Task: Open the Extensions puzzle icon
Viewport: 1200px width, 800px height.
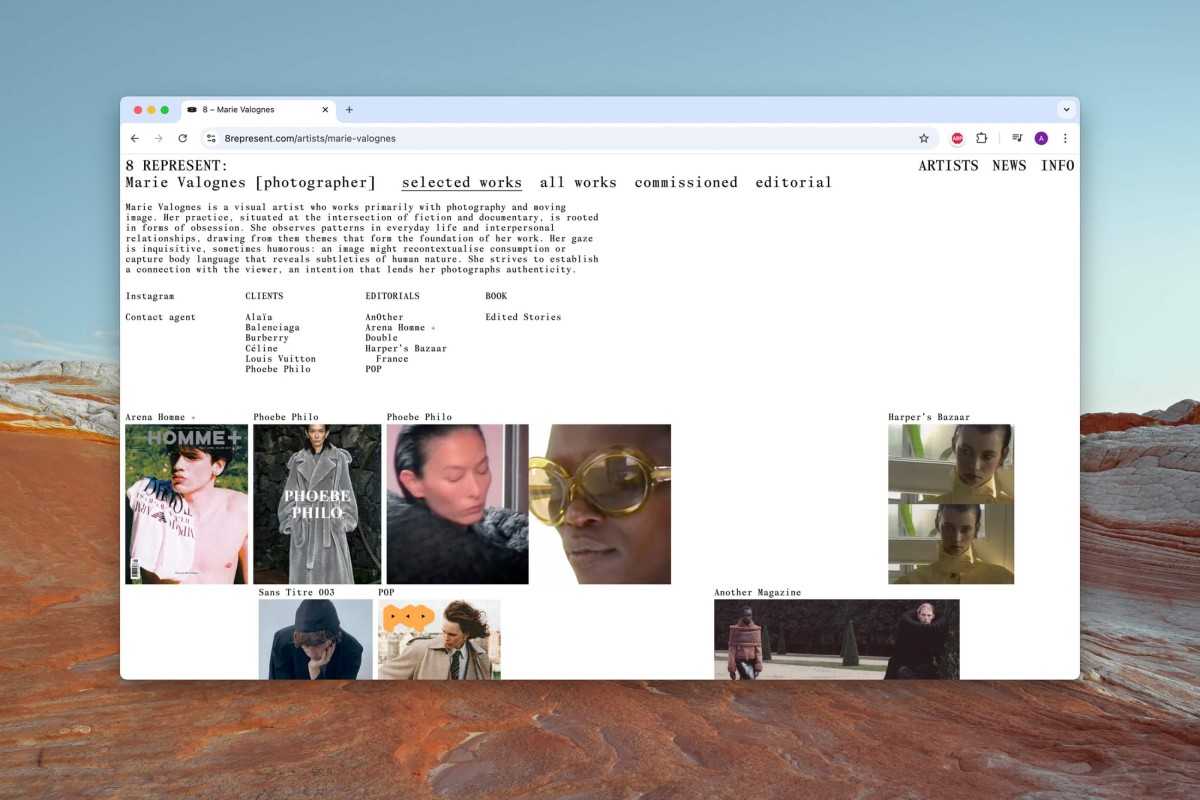Action: tap(981, 138)
